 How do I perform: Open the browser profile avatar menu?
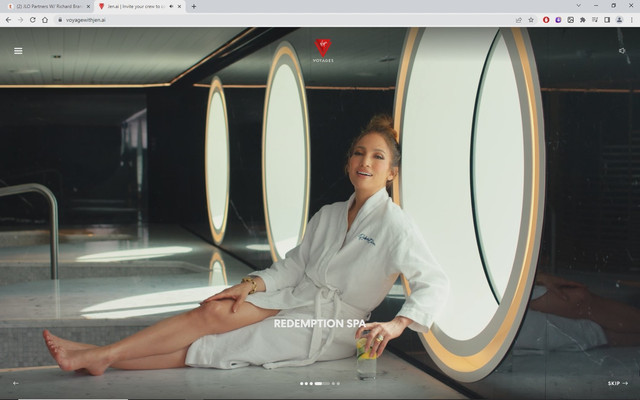click(619, 20)
